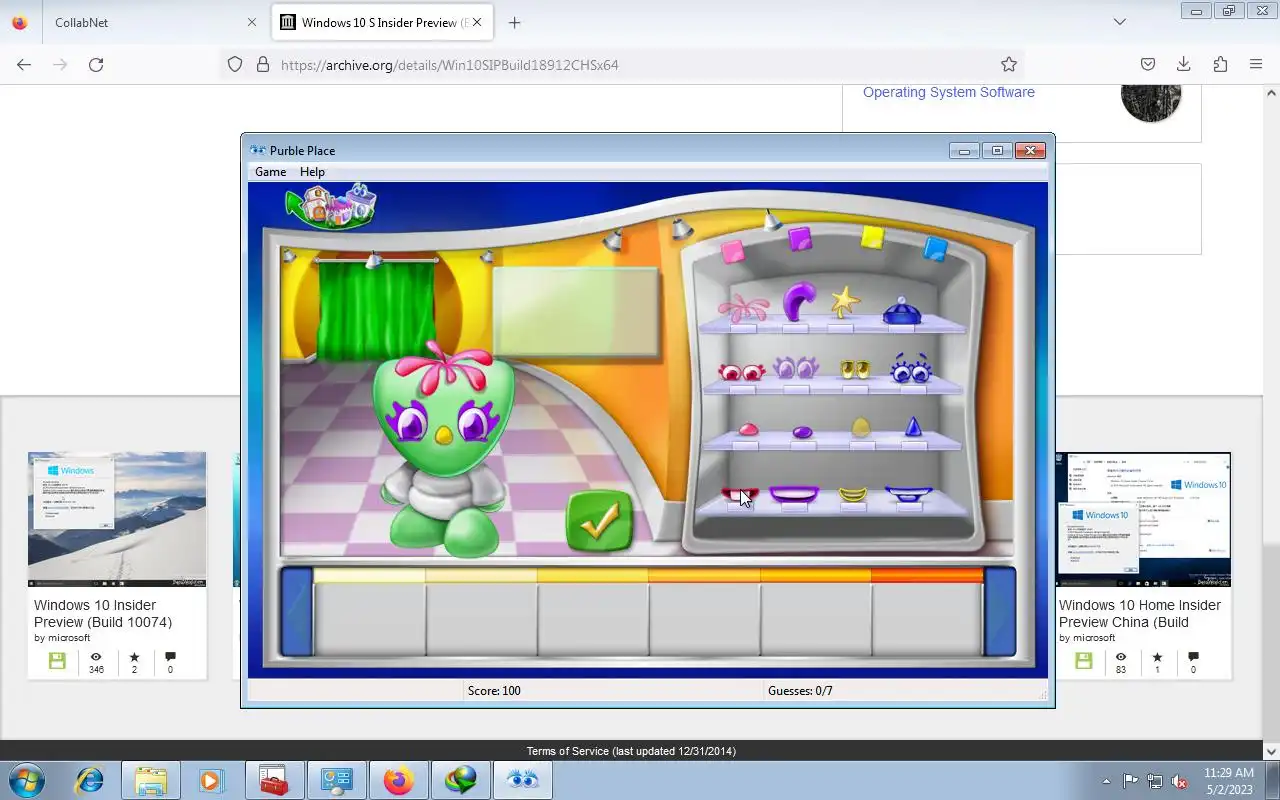Click the green checkmark submit button
The width and height of the screenshot is (1280, 800).
tap(600, 520)
